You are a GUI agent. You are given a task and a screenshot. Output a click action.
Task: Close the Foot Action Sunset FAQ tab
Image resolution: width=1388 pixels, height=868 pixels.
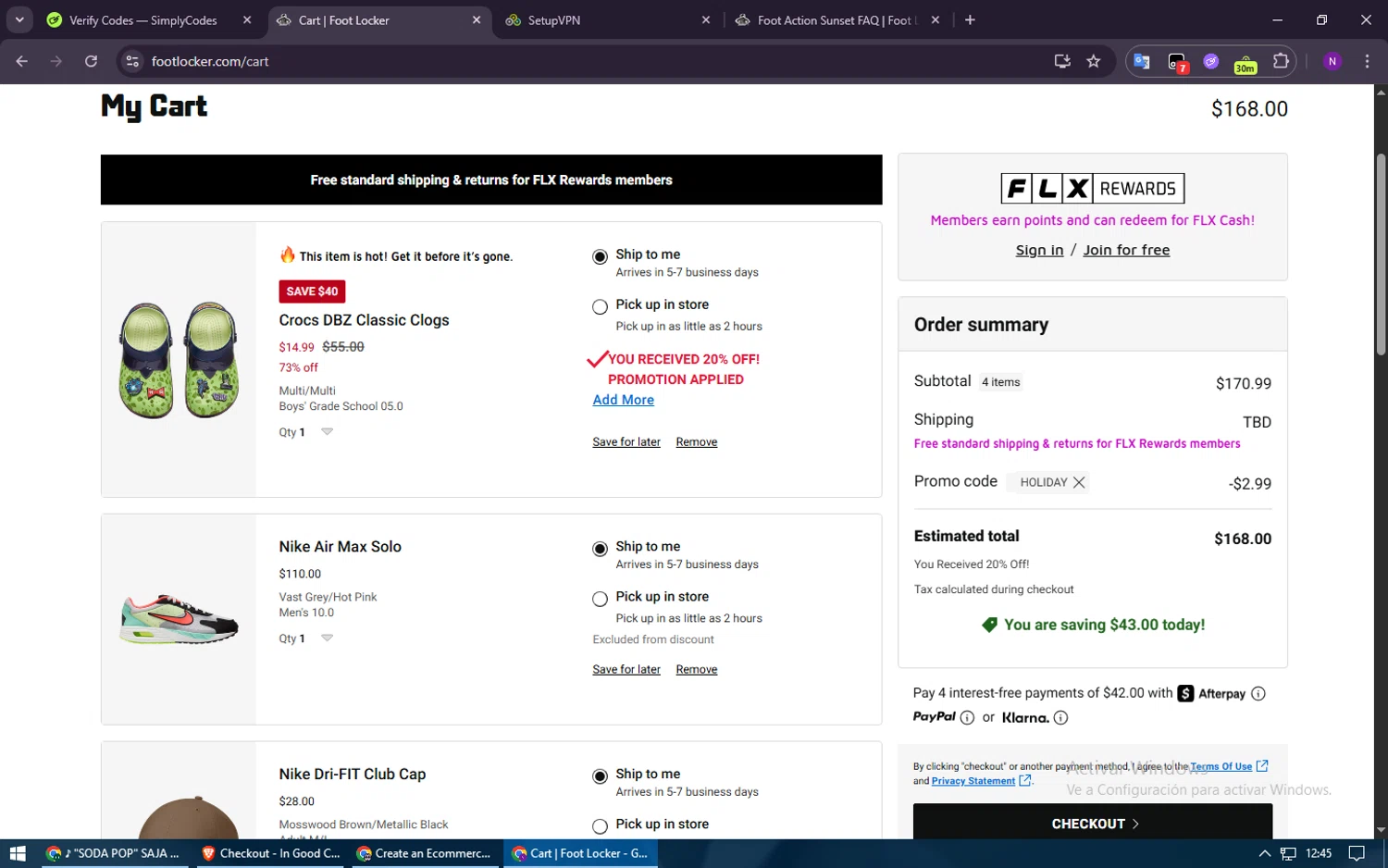point(936,19)
